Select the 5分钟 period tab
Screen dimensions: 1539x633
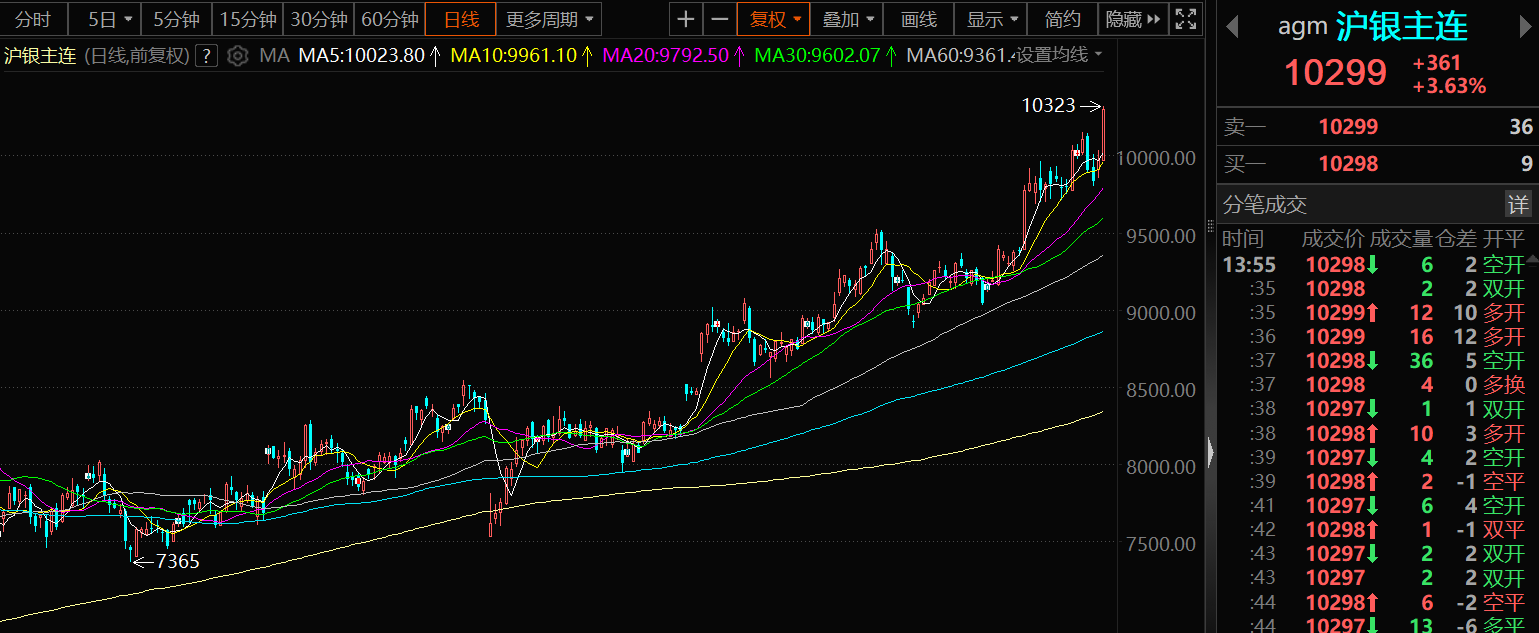click(176, 19)
